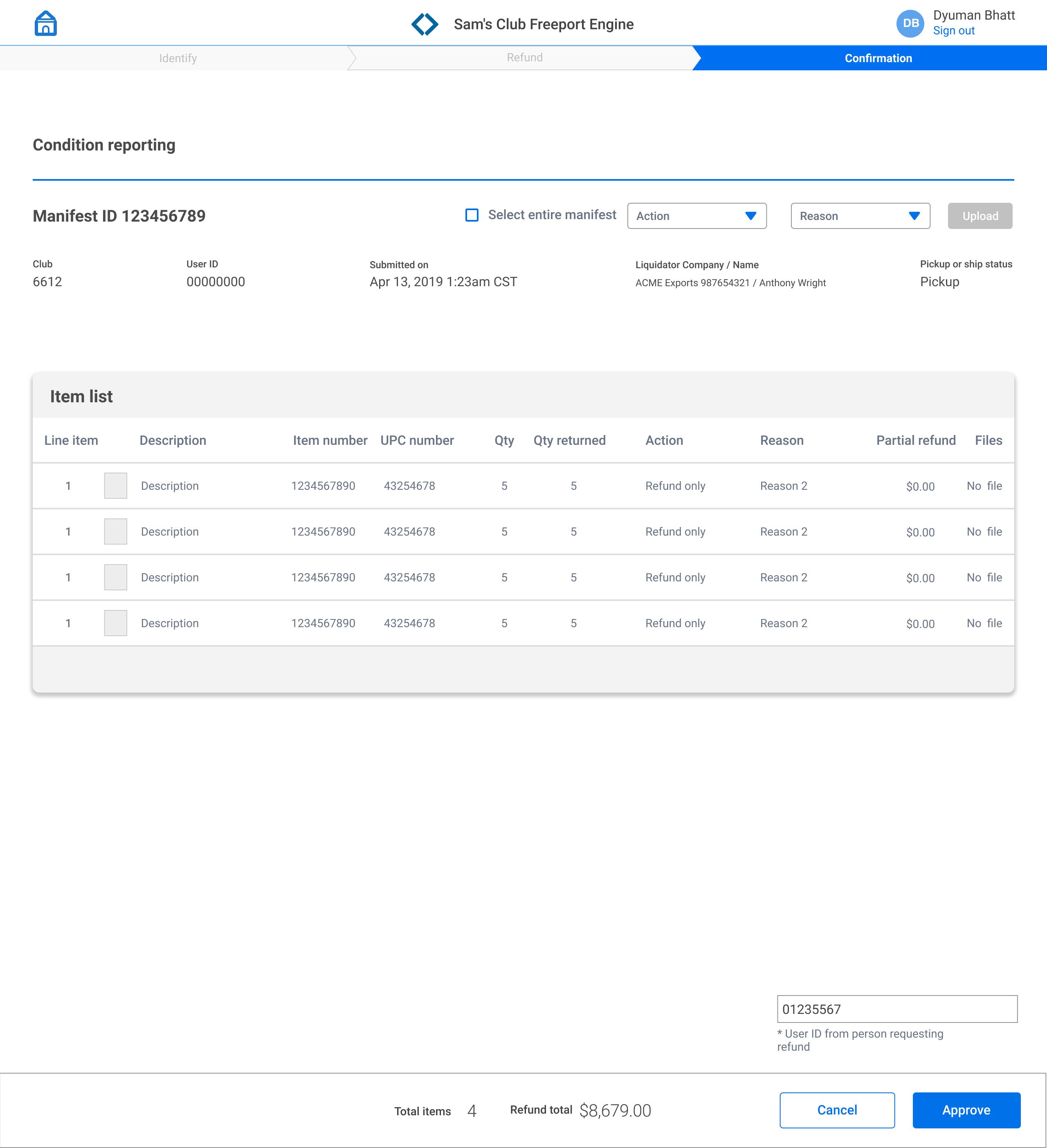Click the DB user avatar

tap(910, 23)
